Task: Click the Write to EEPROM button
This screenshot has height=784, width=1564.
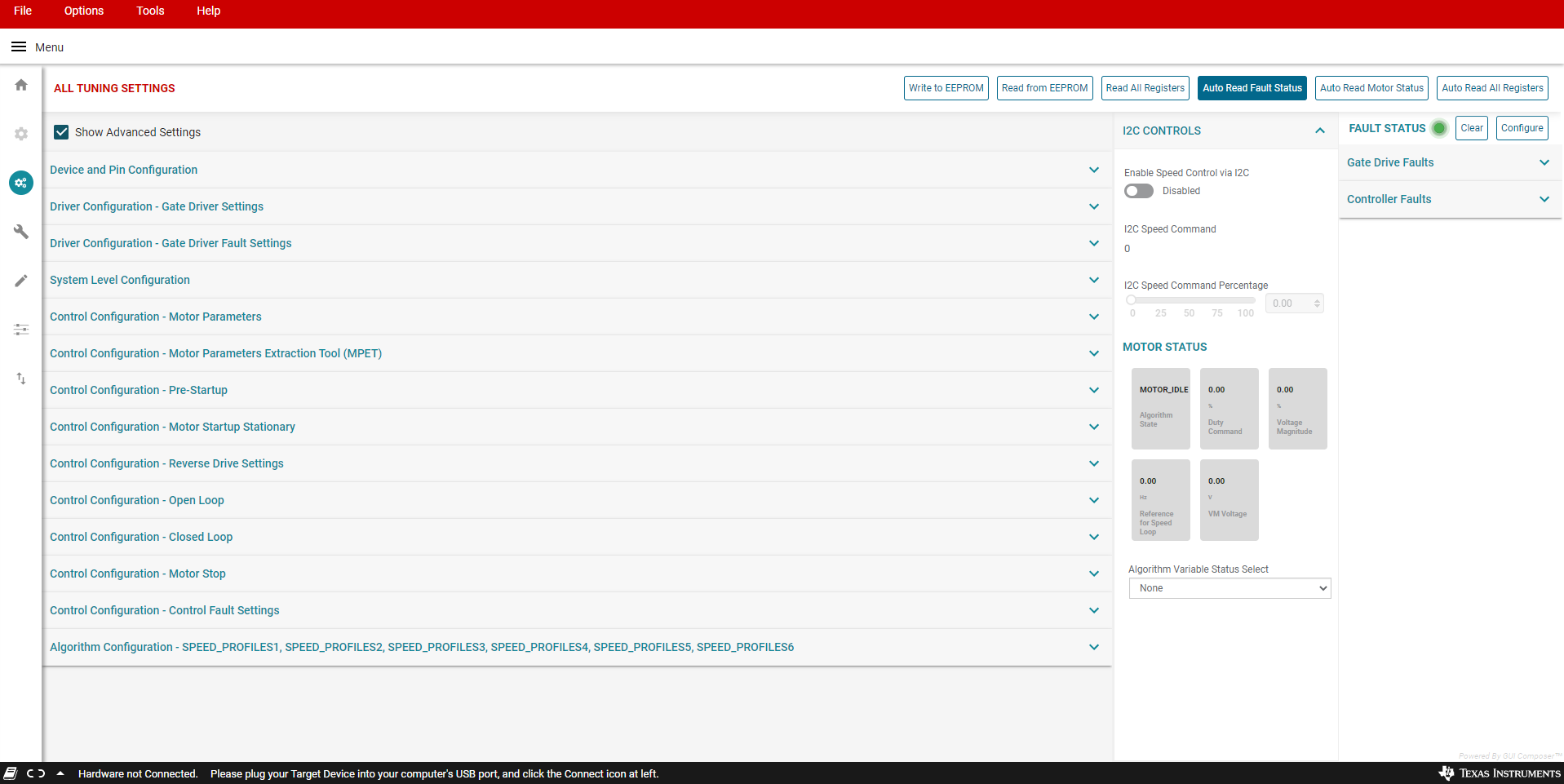Action: (x=946, y=87)
